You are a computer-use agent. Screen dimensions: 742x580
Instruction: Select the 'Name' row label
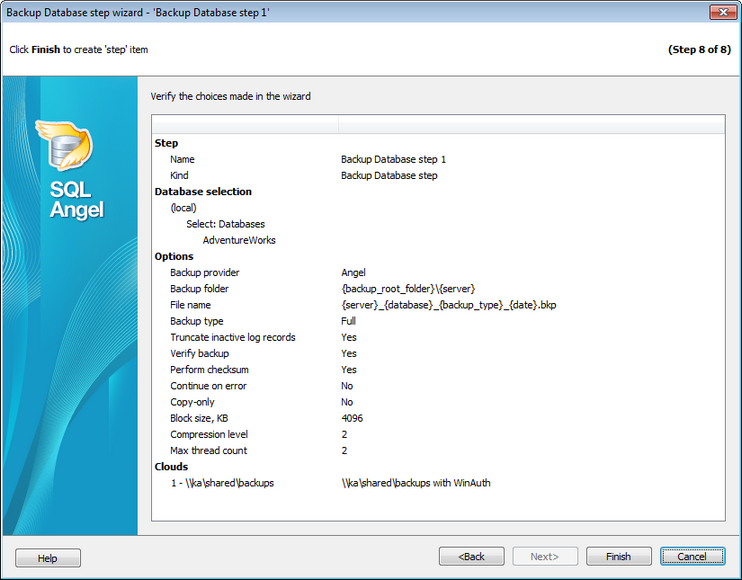pyautogui.click(x=182, y=159)
